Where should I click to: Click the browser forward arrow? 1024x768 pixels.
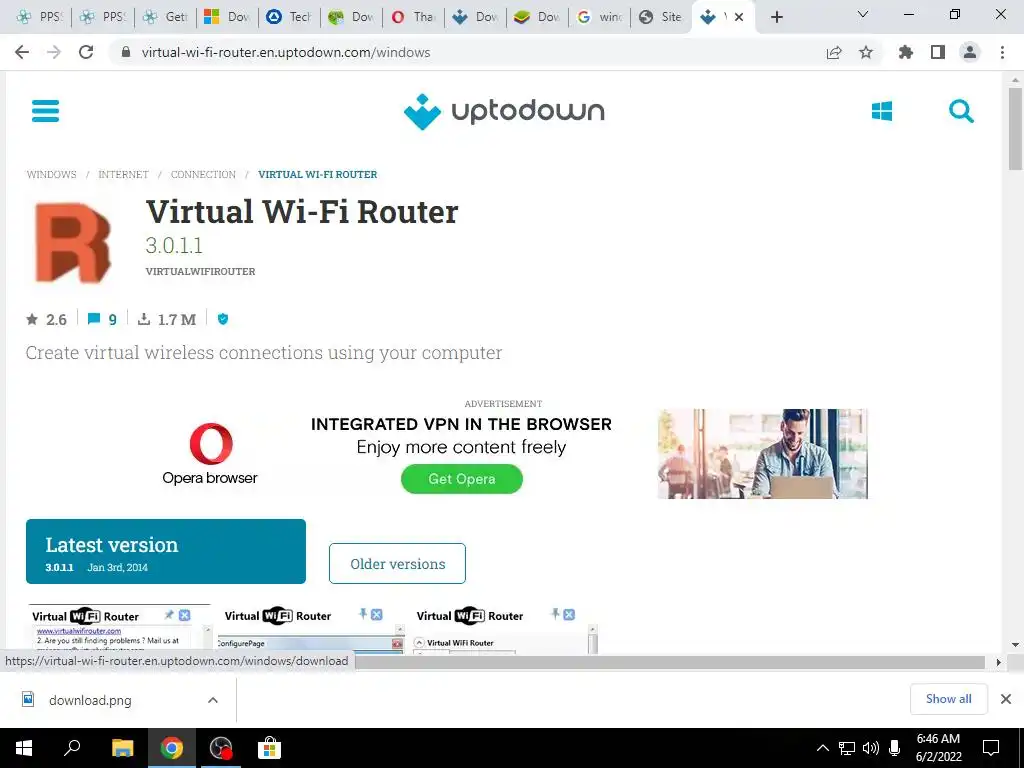coord(54,52)
